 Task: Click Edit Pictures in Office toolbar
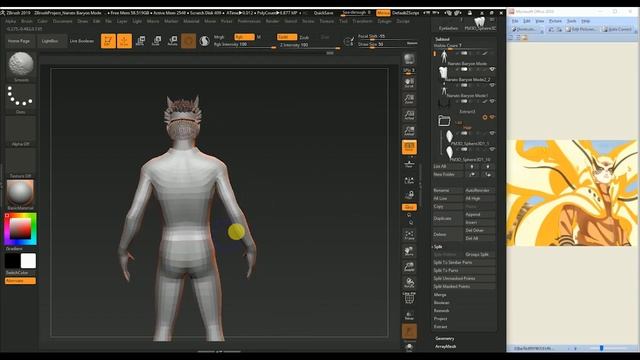coord(581,29)
